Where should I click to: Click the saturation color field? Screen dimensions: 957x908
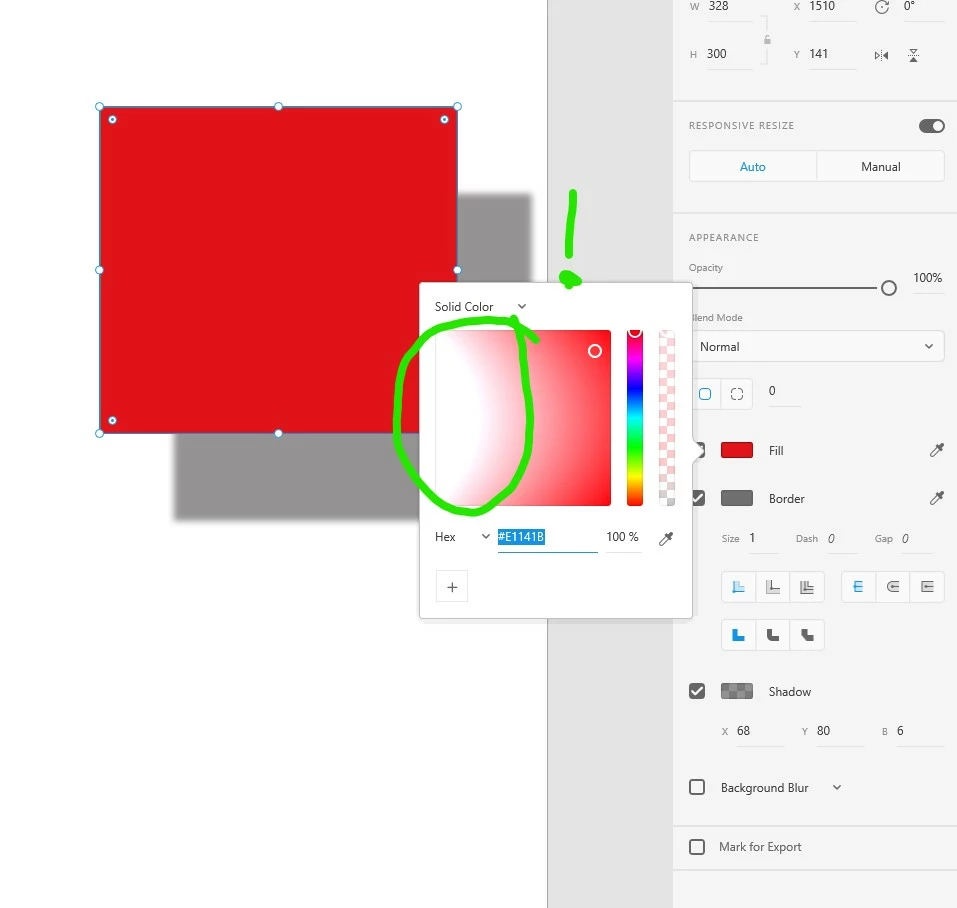[x=523, y=418]
